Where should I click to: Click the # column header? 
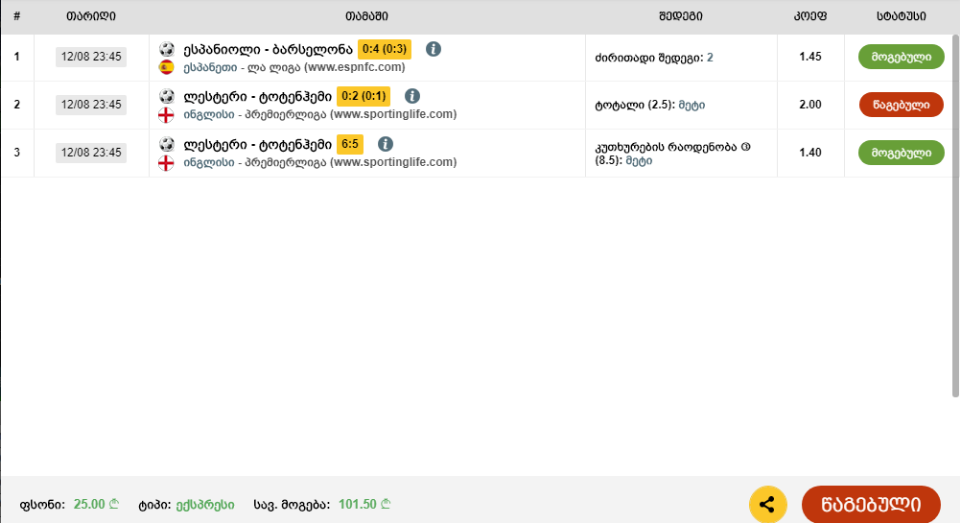coord(17,16)
